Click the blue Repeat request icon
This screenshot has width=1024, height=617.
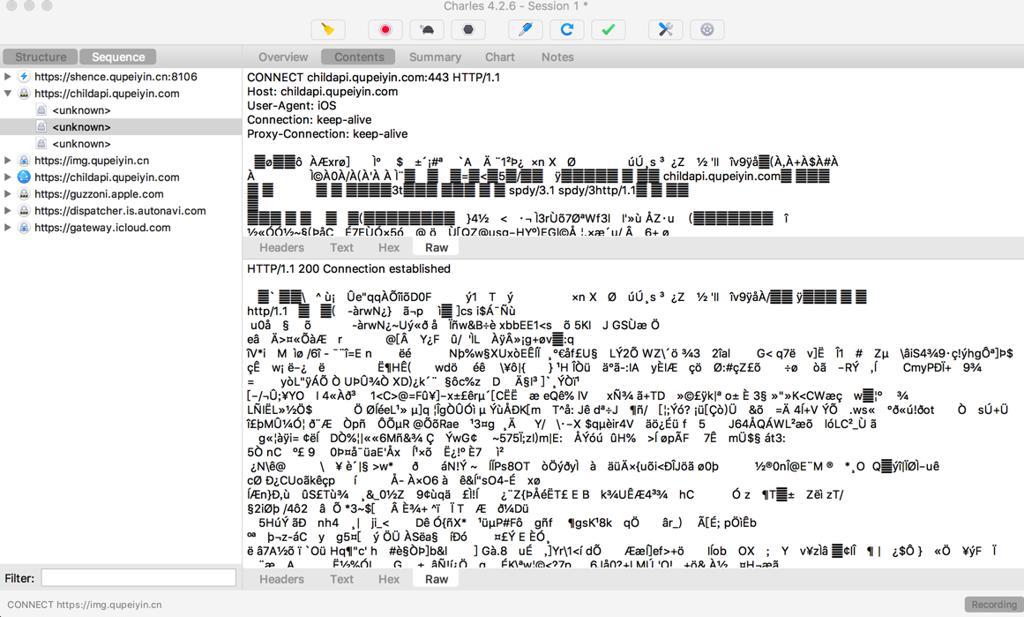click(x=567, y=29)
